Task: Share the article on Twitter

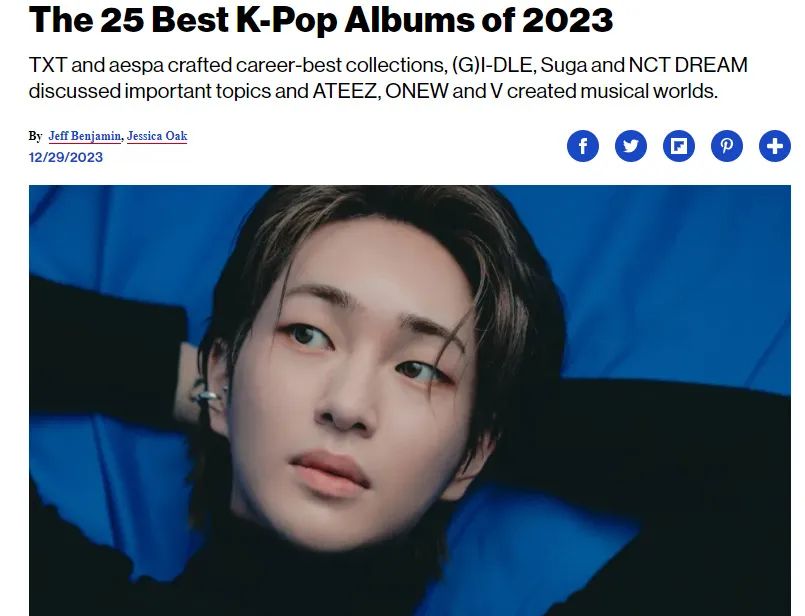Action: coord(630,146)
